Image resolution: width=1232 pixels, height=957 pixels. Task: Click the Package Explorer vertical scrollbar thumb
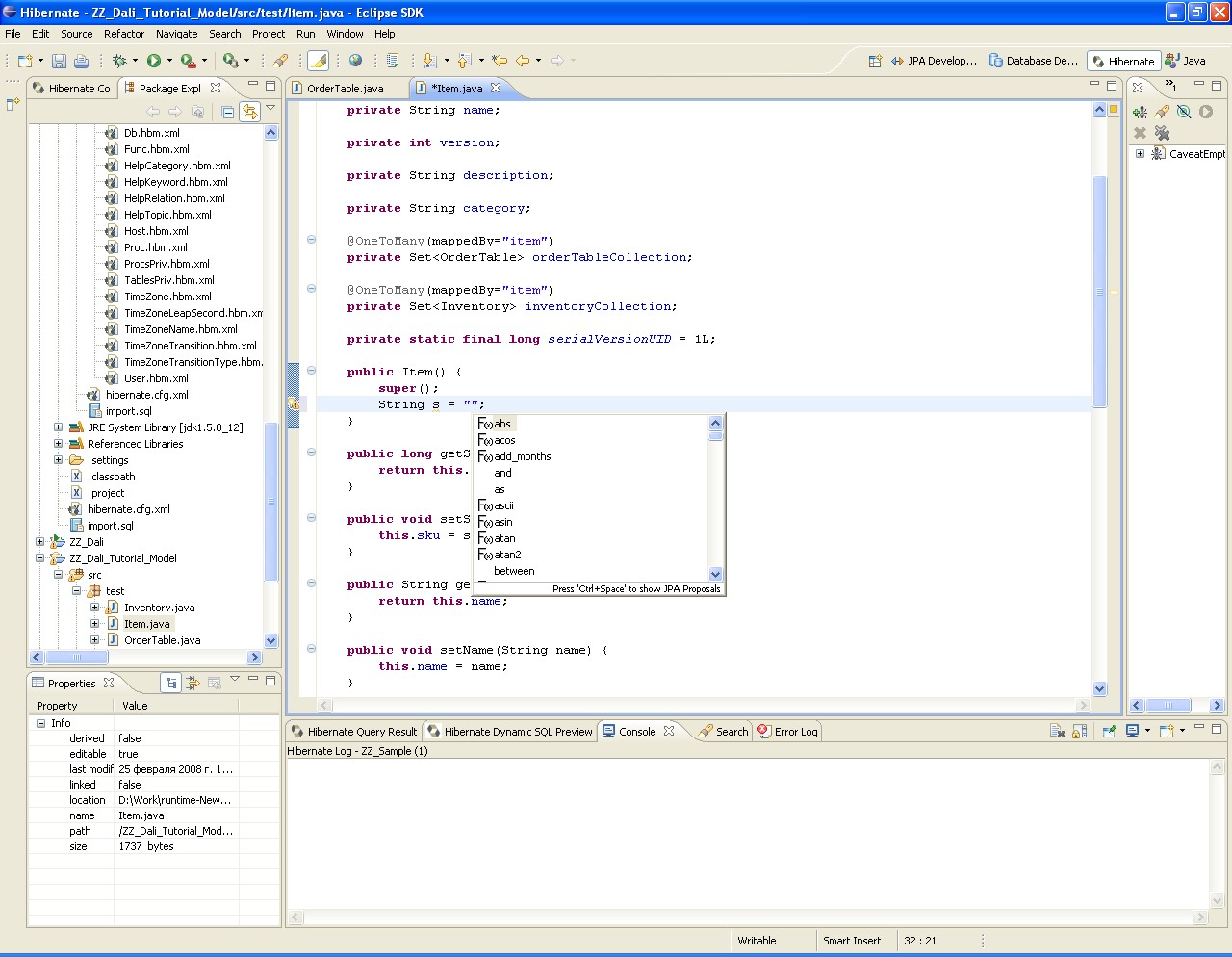pos(270,501)
